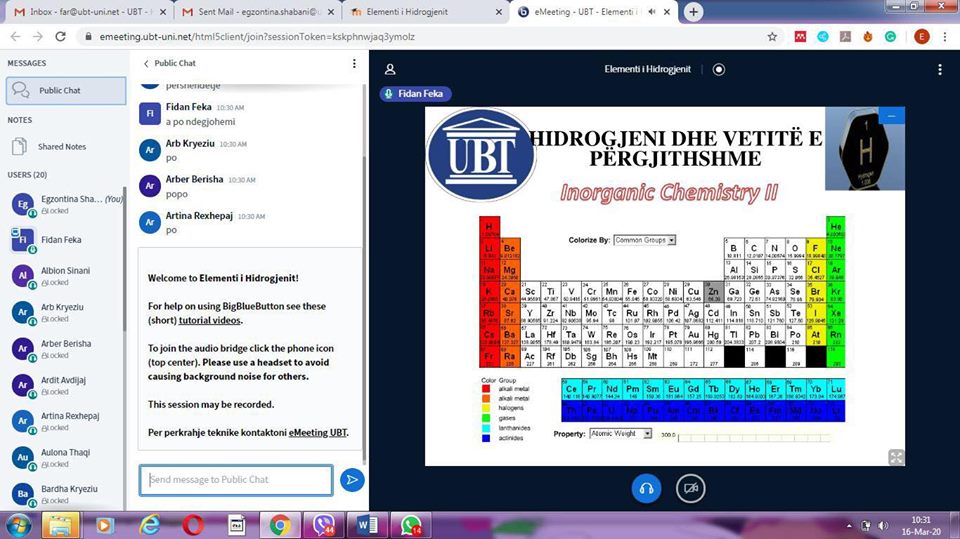The image size is (960, 539).
Task: Click the recording indicator icon
Action: coord(719,70)
